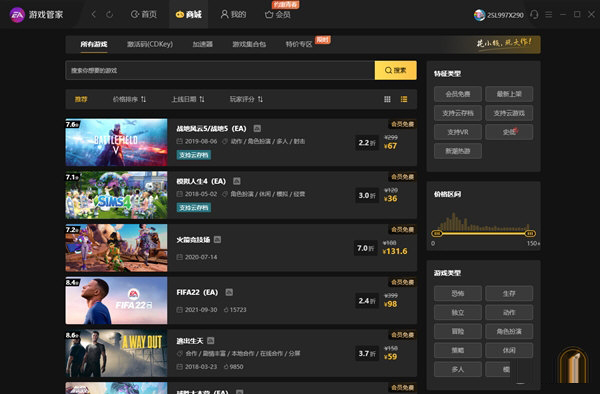Click the ¥67 price of 战地风云5
This screenshot has width=600, height=394.
click(x=390, y=146)
